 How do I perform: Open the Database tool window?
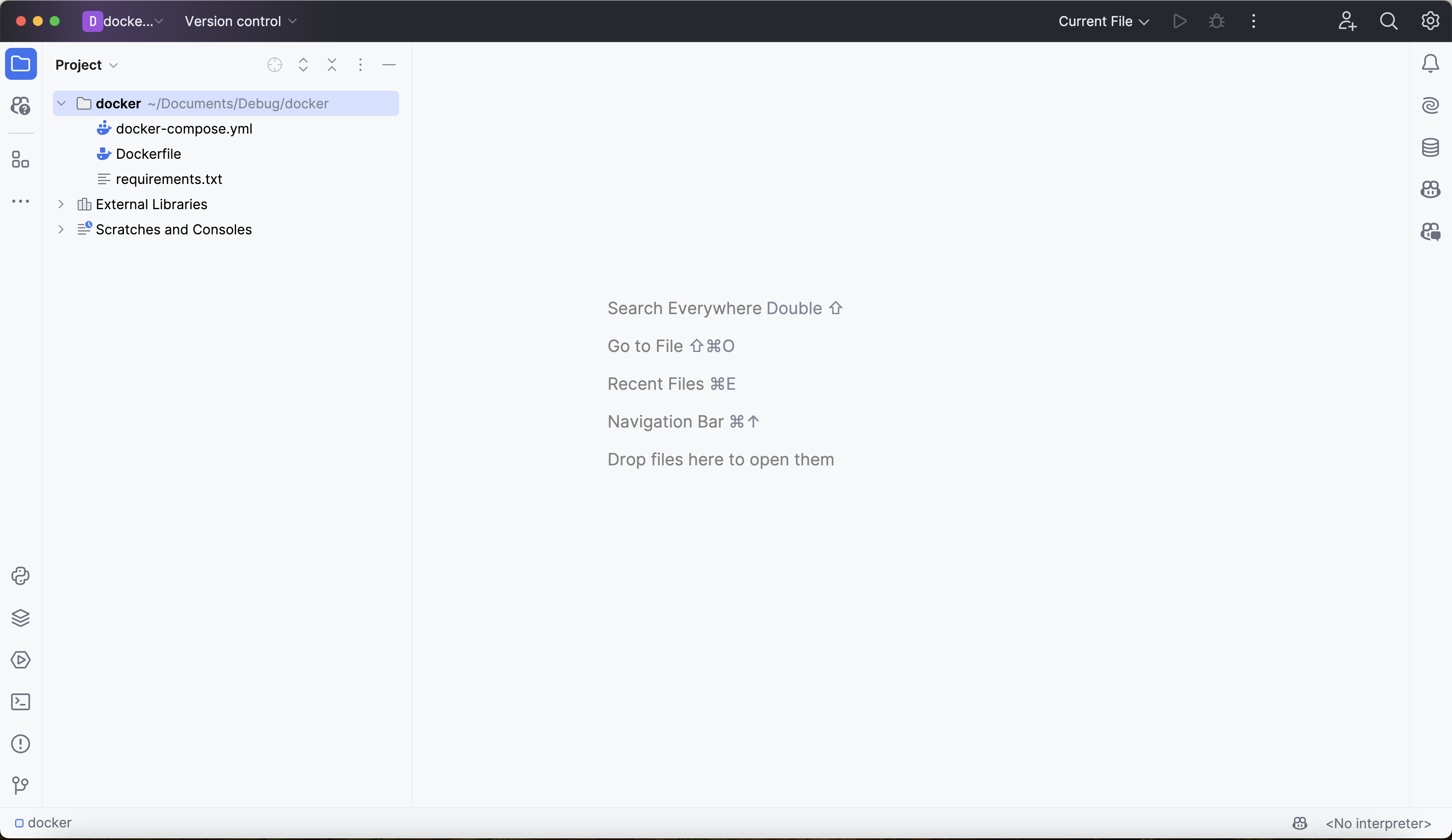pyautogui.click(x=1430, y=147)
